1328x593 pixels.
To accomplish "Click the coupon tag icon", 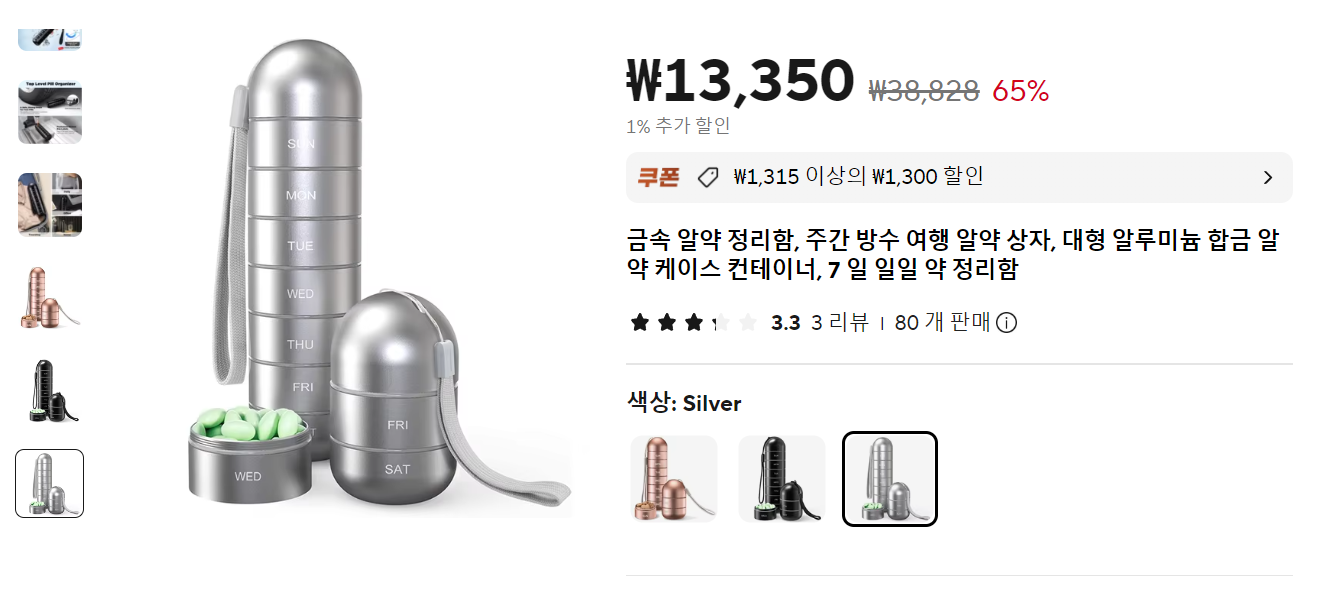I will 708,178.
